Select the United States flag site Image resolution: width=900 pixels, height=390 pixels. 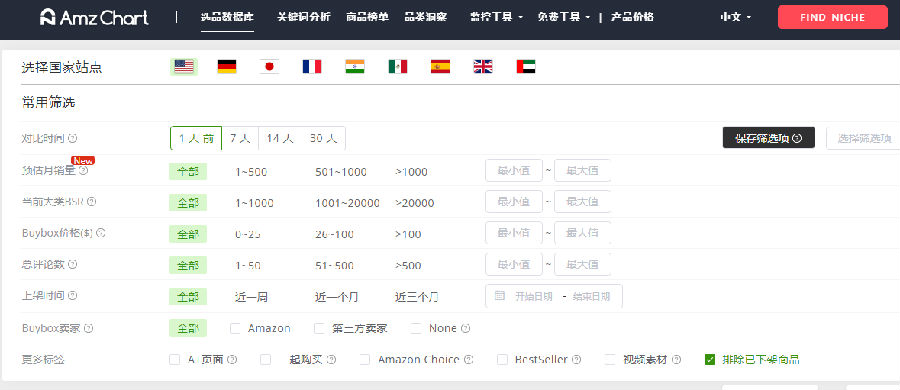click(x=184, y=67)
